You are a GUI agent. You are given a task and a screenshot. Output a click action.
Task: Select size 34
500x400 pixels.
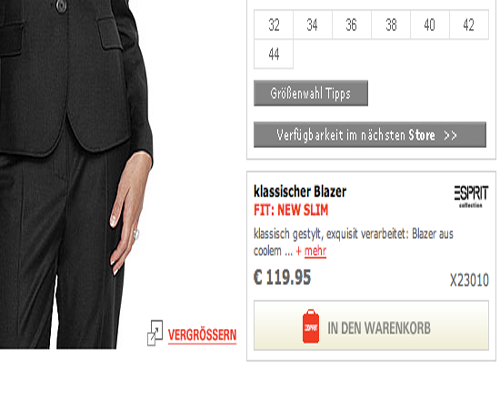click(313, 25)
